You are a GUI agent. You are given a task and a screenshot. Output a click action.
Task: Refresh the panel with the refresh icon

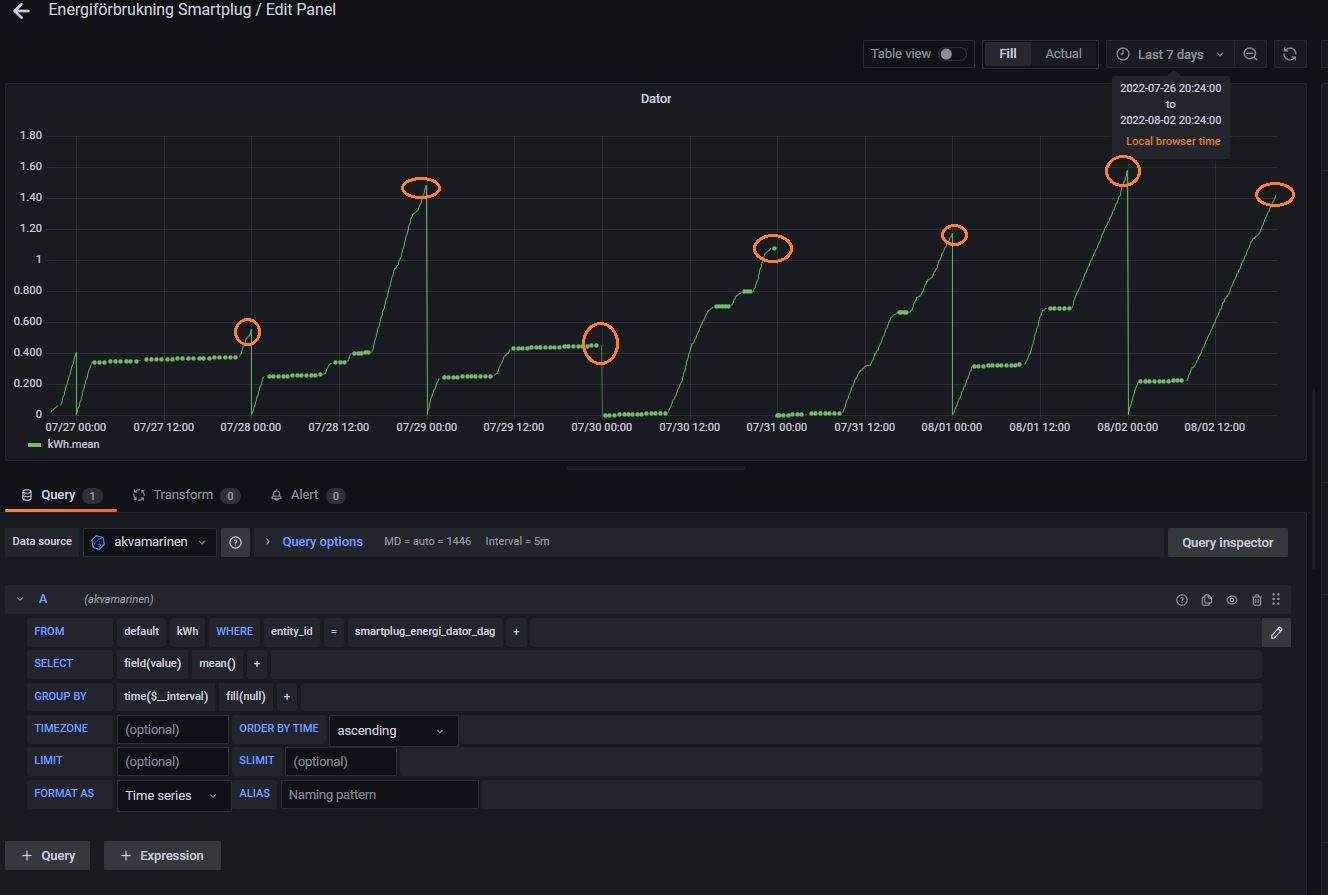click(1290, 54)
